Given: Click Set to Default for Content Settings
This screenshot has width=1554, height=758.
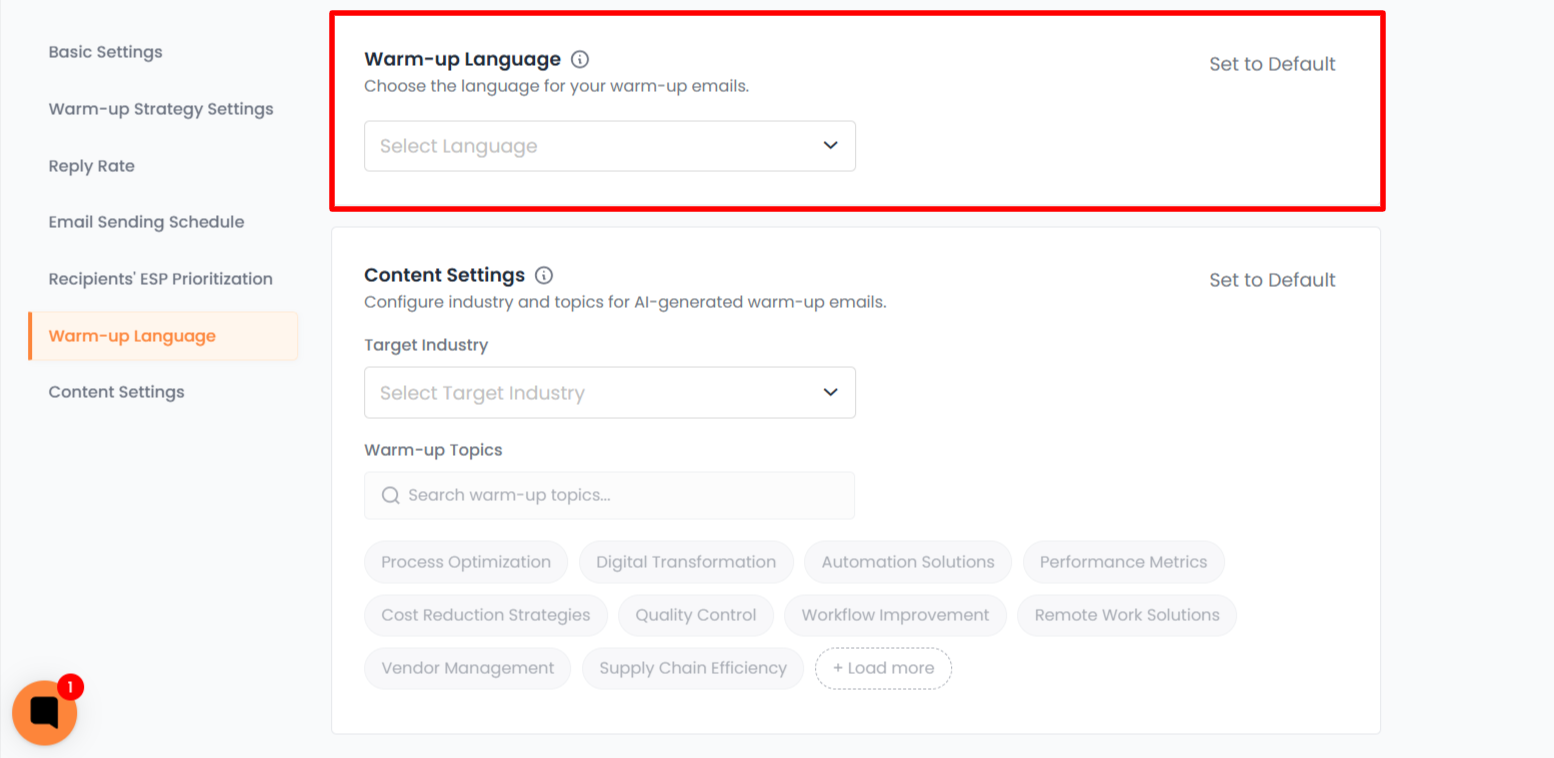Looking at the screenshot, I should pos(1272,280).
